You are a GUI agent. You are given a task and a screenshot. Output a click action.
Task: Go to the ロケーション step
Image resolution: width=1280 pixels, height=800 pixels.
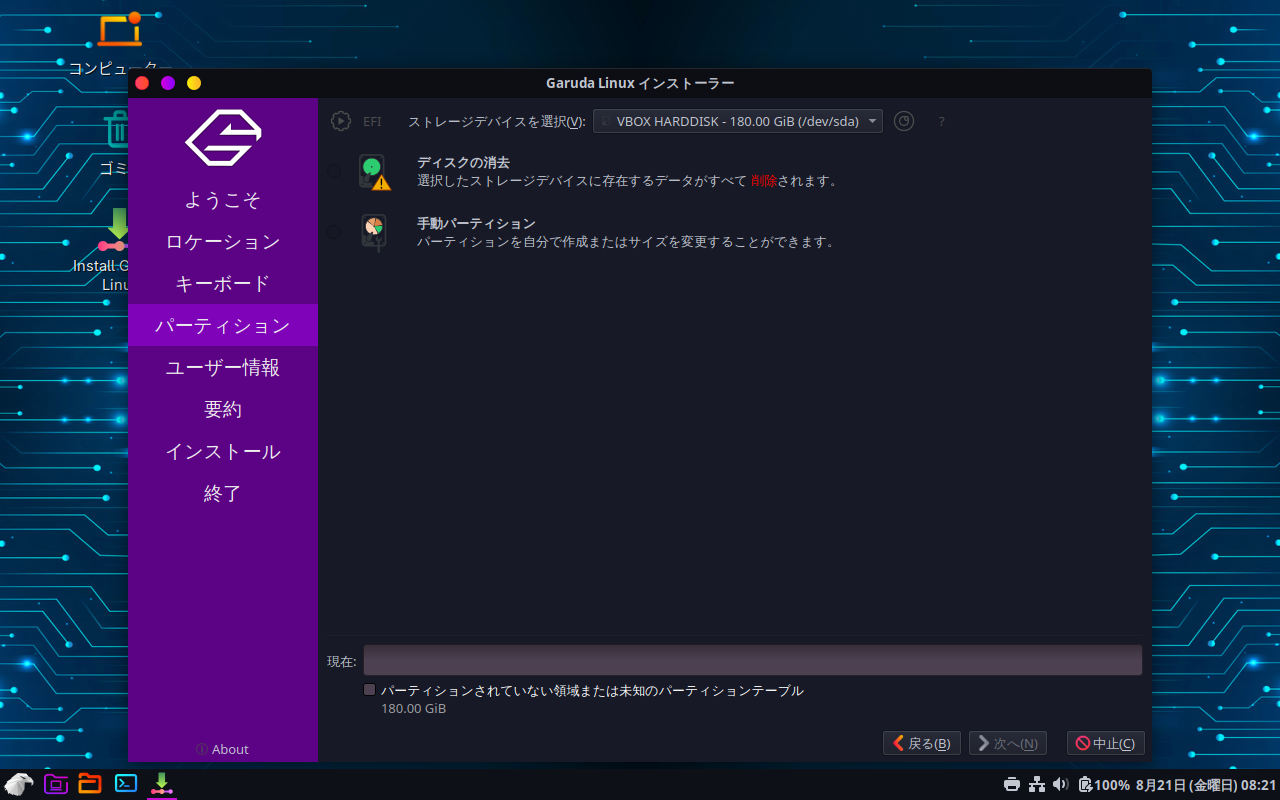pos(223,242)
